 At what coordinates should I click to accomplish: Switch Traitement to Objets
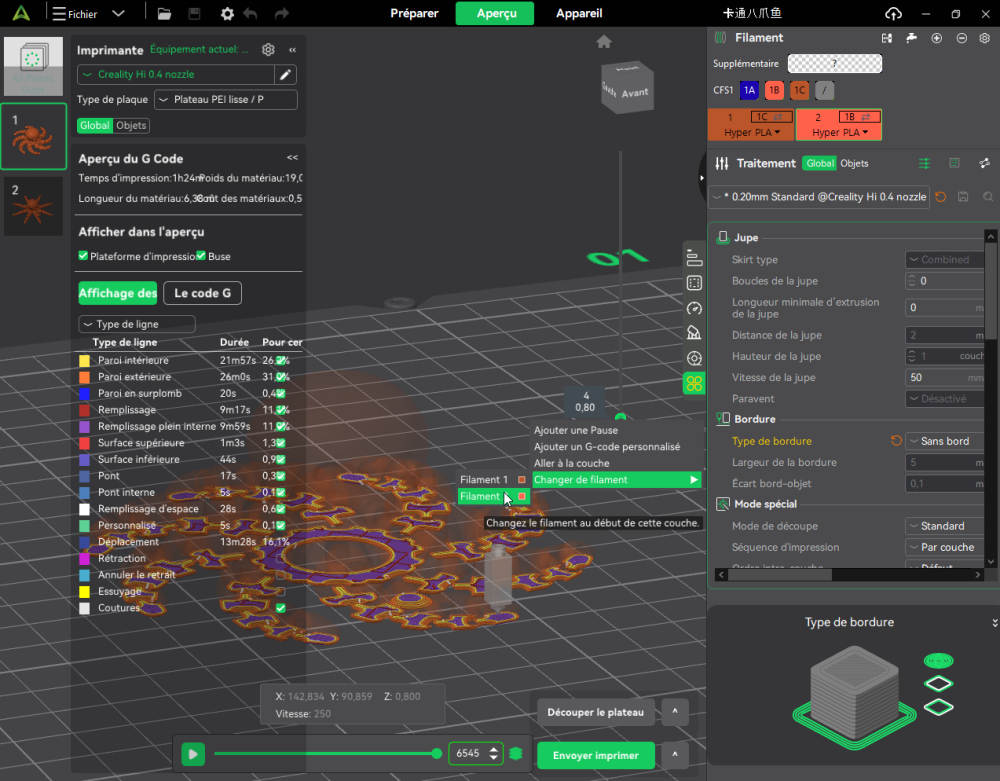[854, 164]
